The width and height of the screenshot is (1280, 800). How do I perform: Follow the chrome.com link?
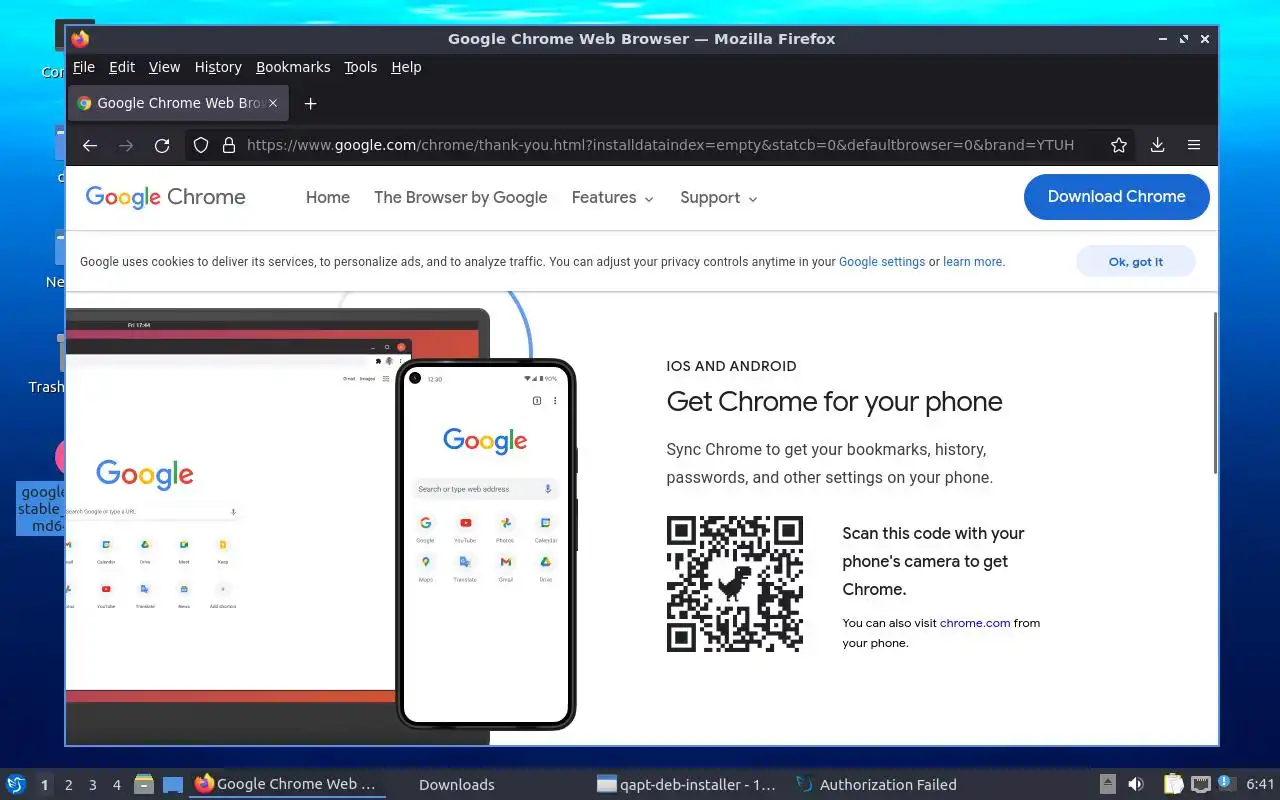point(975,623)
